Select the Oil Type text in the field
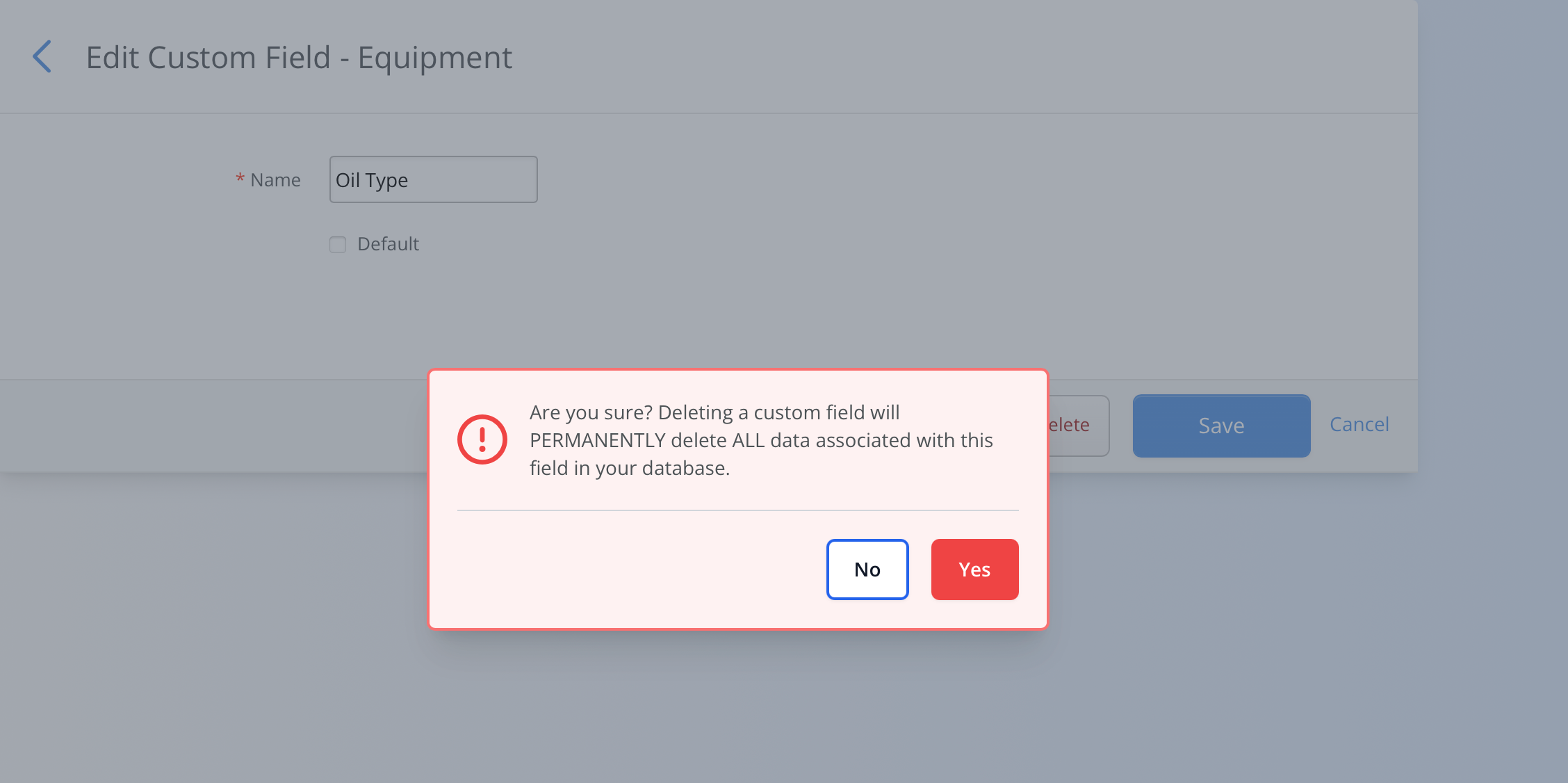 372,180
